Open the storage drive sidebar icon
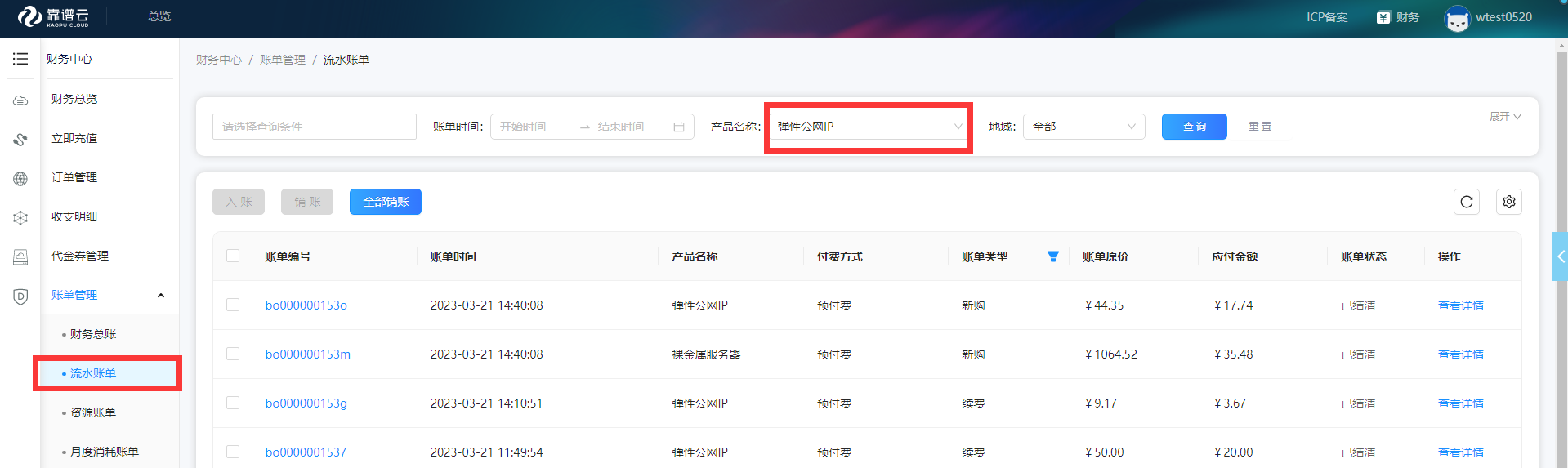1568x468 pixels. pos(20,257)
